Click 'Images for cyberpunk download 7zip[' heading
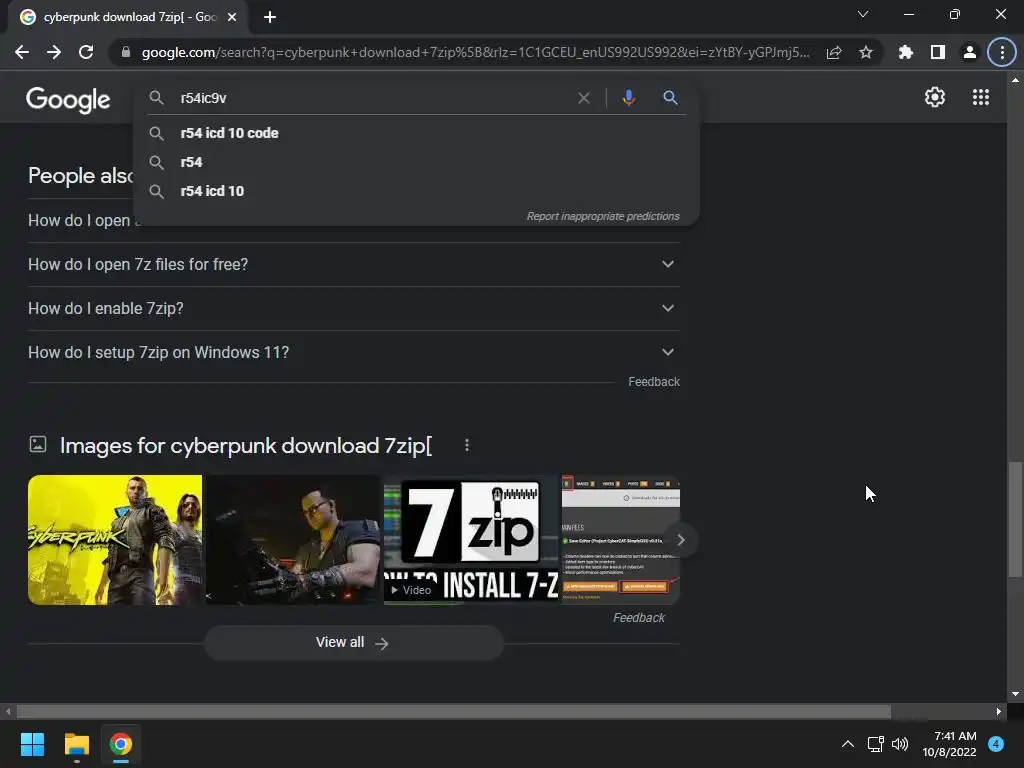1024x768 pixels. [246, 445]
